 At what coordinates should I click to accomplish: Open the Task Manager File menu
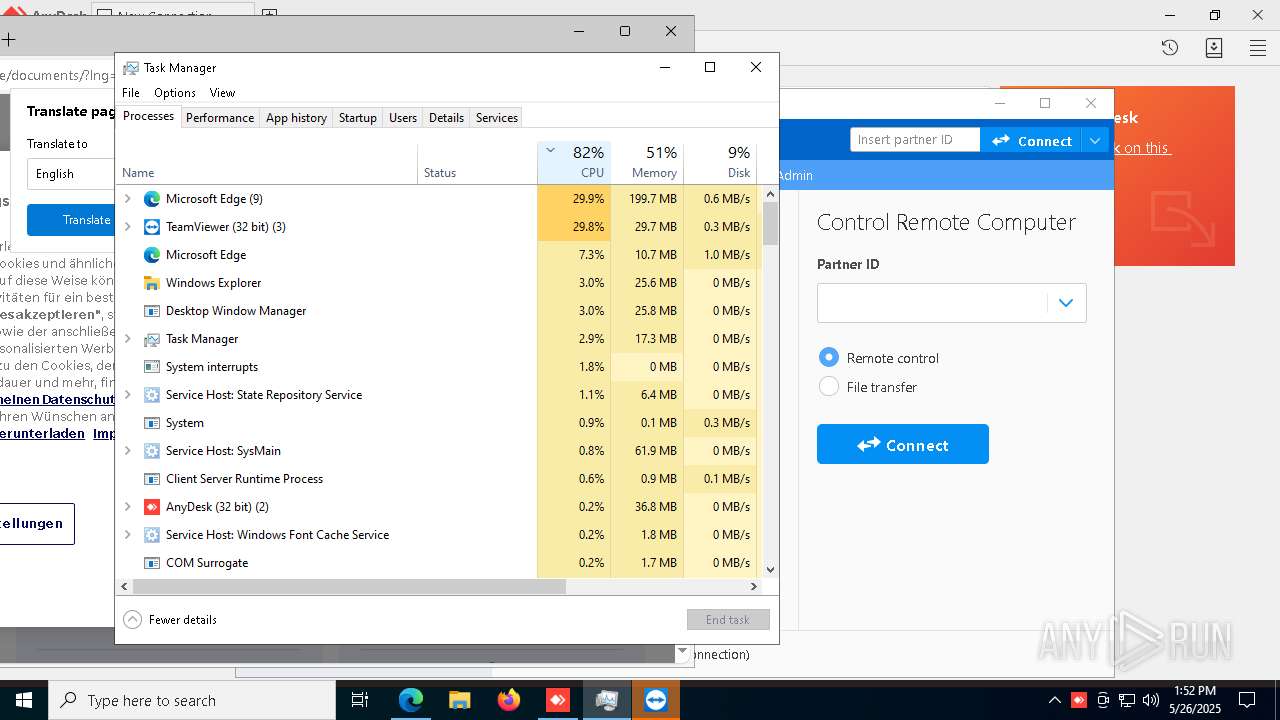pos(131,92)
